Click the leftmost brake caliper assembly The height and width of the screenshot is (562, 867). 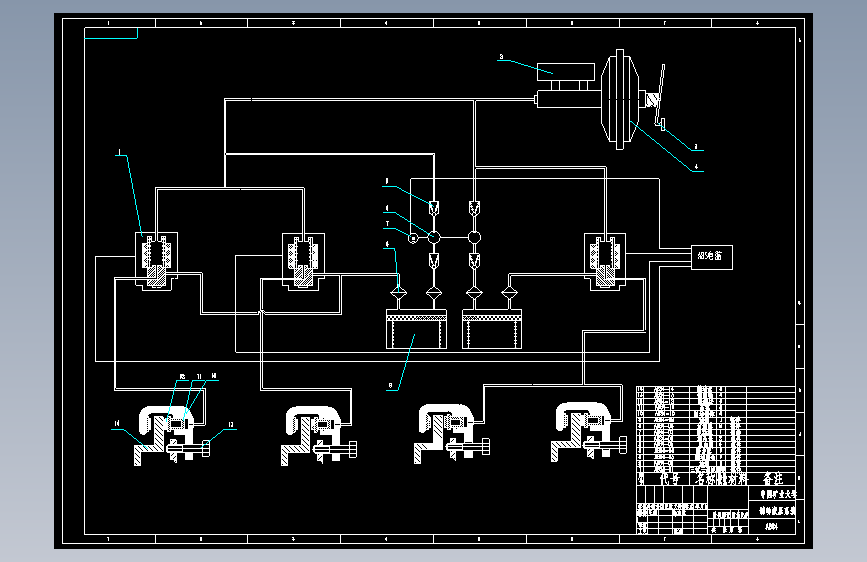pos(172,436)
